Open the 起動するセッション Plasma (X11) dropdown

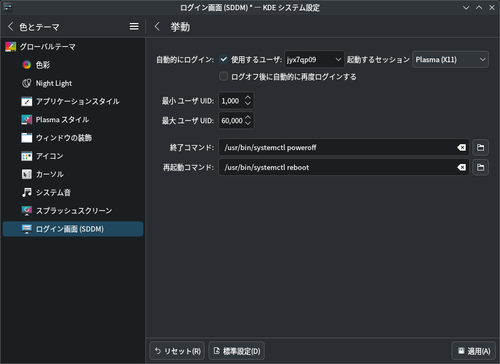click(450, 59)
